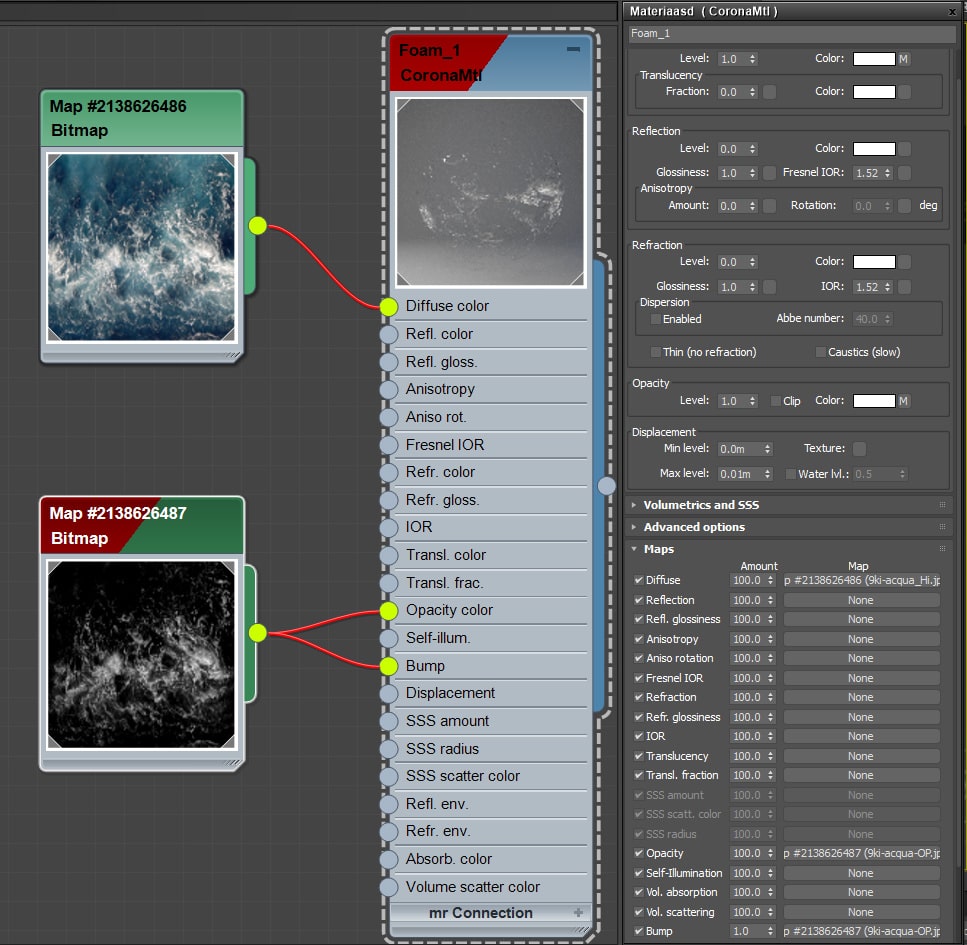Image resolution: width=967 pixels, height=945 pixels.
Task: Click the M button beside Opacity color
Action: [903, 401]
